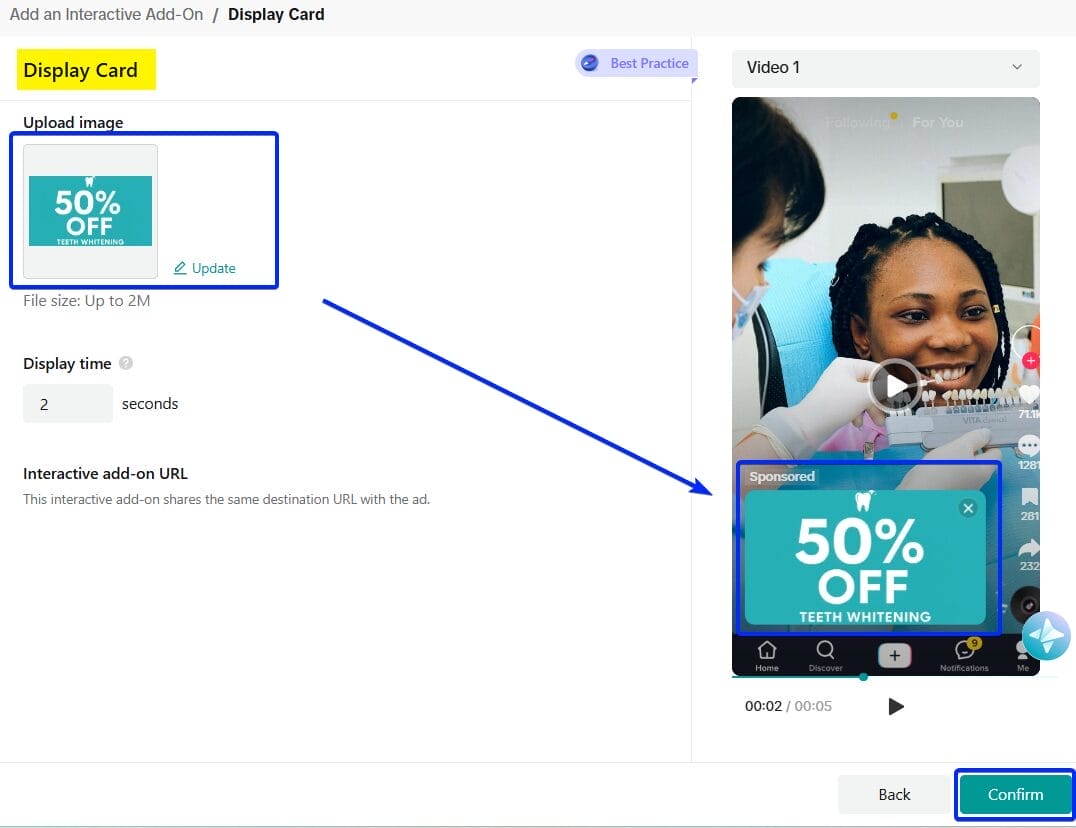Expand the Video 1 dropdown

pyautogui.click(x=885, y=68)
